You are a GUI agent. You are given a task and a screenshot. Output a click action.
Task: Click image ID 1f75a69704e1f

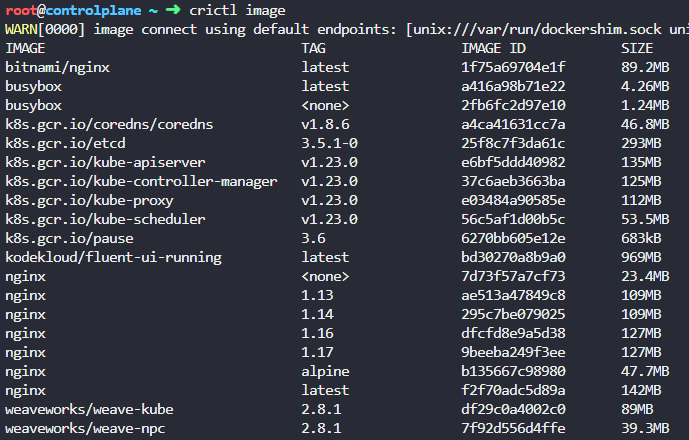513,67
